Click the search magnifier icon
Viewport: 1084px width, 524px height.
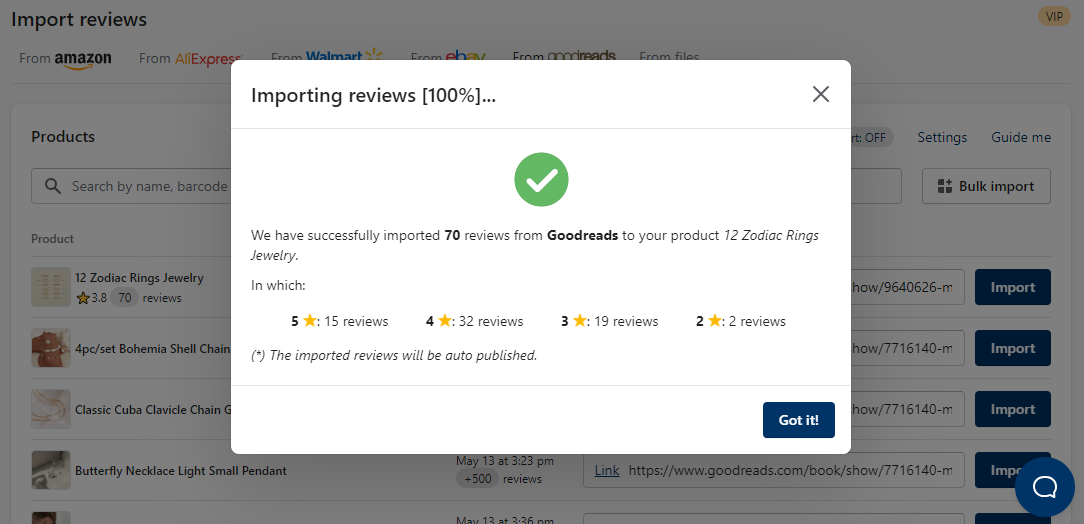coord(52,186)
